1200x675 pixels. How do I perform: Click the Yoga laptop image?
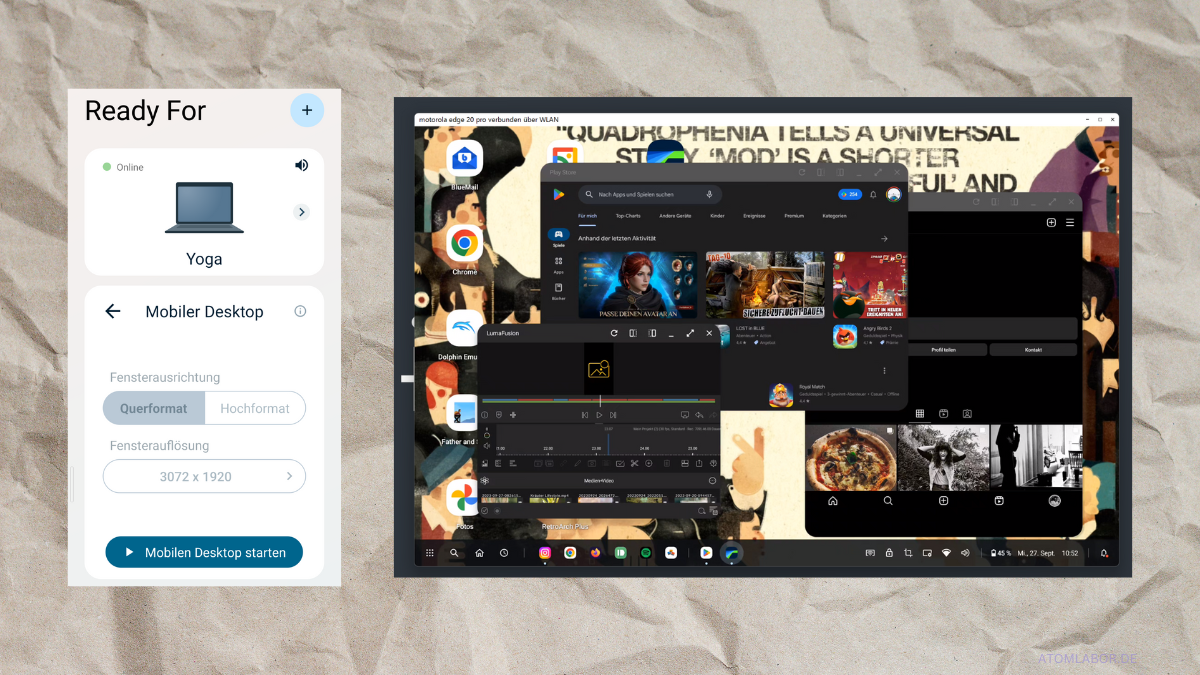pos(204,207)
